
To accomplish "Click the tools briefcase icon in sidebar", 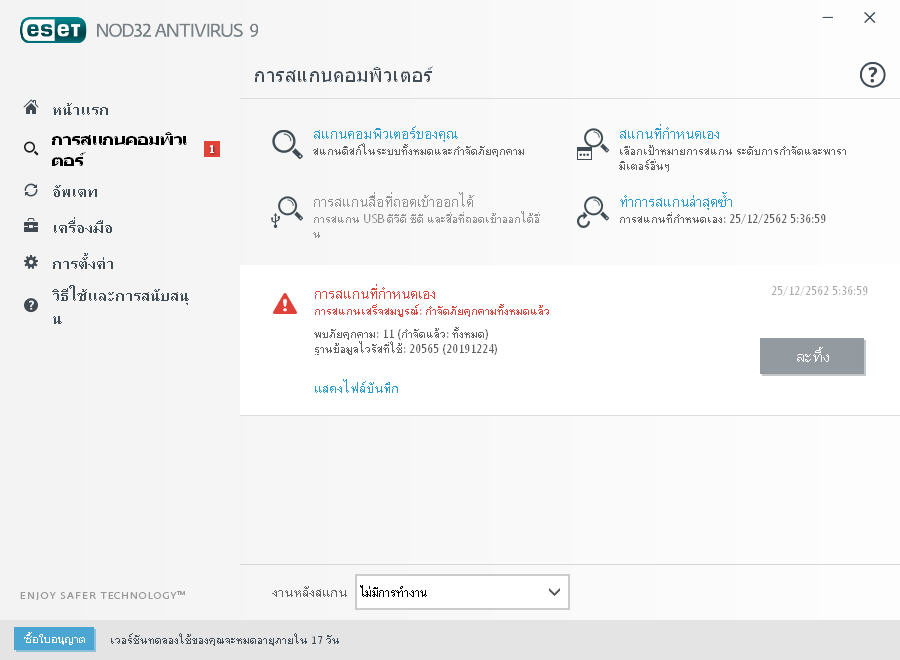I will pyautogui.click(x=31, y=226).
